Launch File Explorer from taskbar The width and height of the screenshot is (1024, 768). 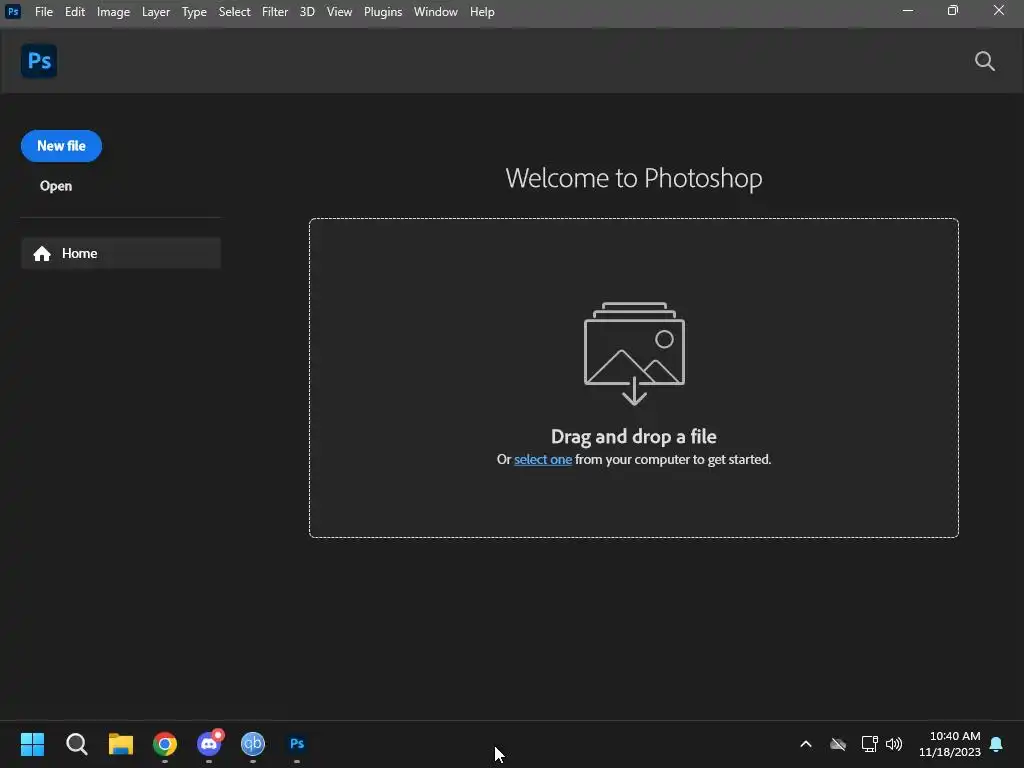pos(121,744)
